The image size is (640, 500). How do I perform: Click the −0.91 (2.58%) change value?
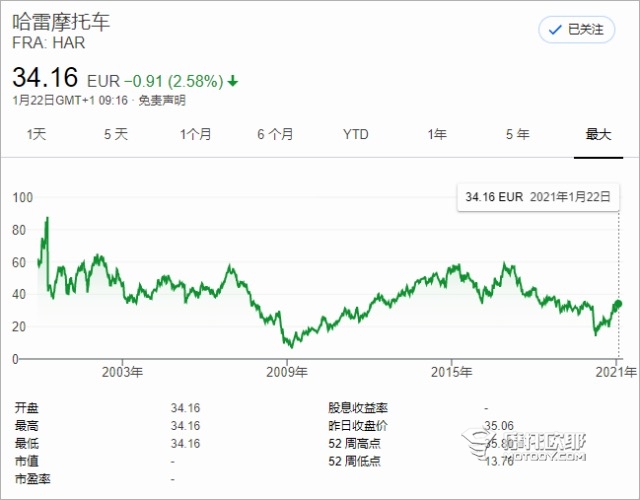pos(173,81)
